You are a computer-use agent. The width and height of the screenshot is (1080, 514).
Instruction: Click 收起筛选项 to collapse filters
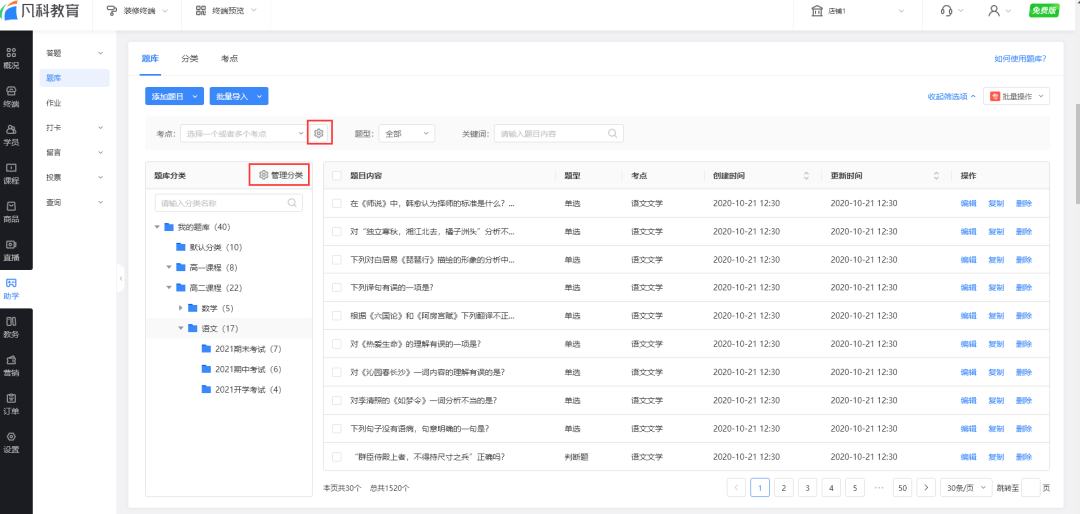tap(951, 96)
